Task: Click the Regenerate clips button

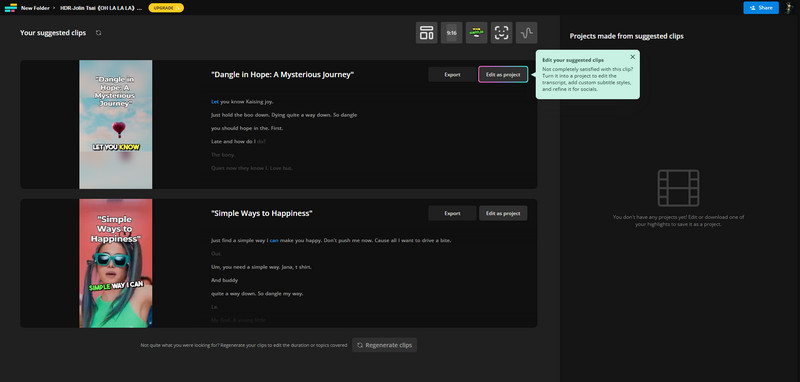Action: coord(384,345)
